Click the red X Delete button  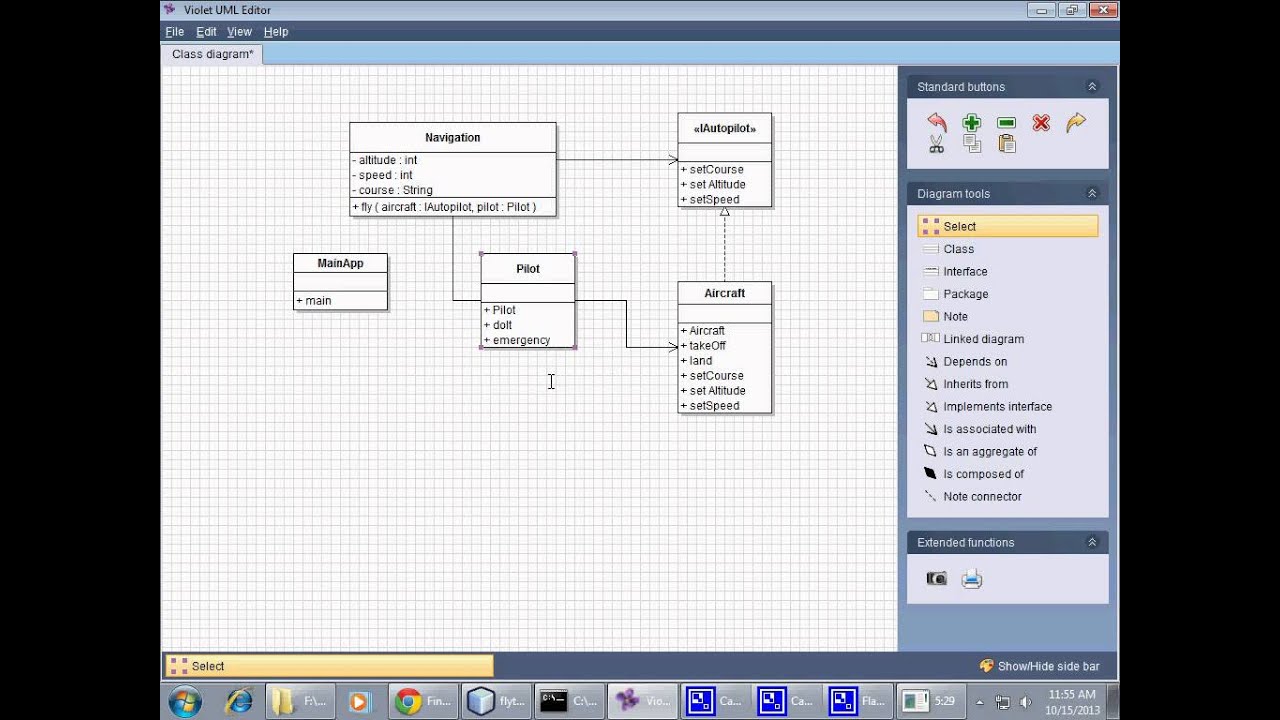coord(1041,122)
